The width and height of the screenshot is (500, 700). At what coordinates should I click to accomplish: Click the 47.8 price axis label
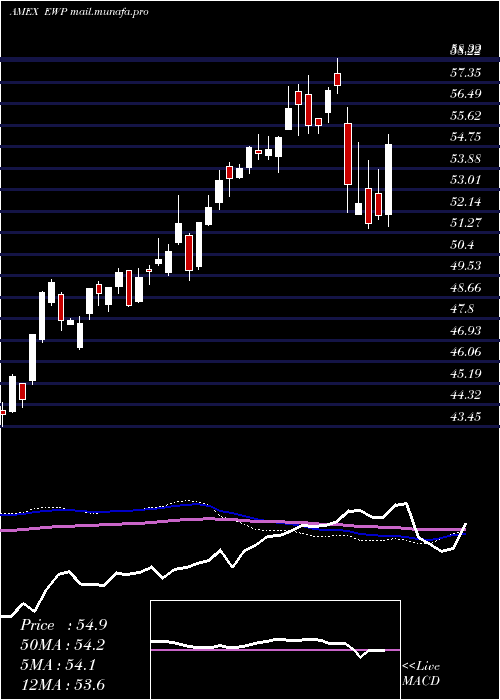click(462, 309)
